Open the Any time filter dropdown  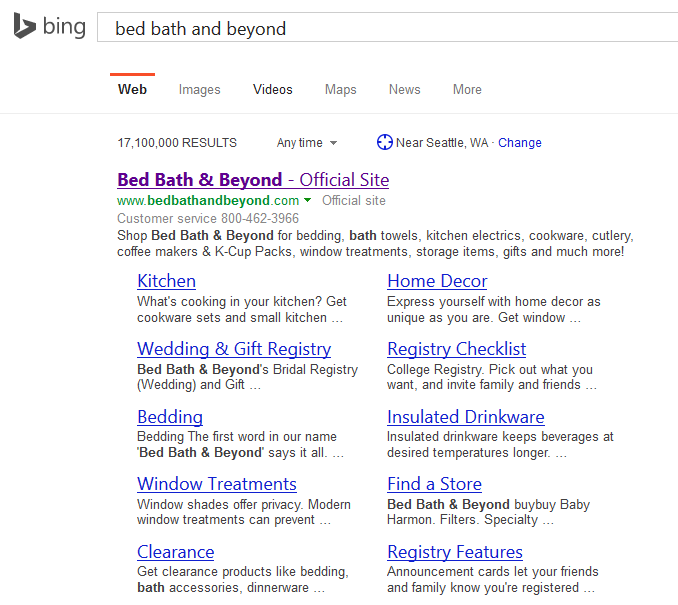(x=306, y=143)
